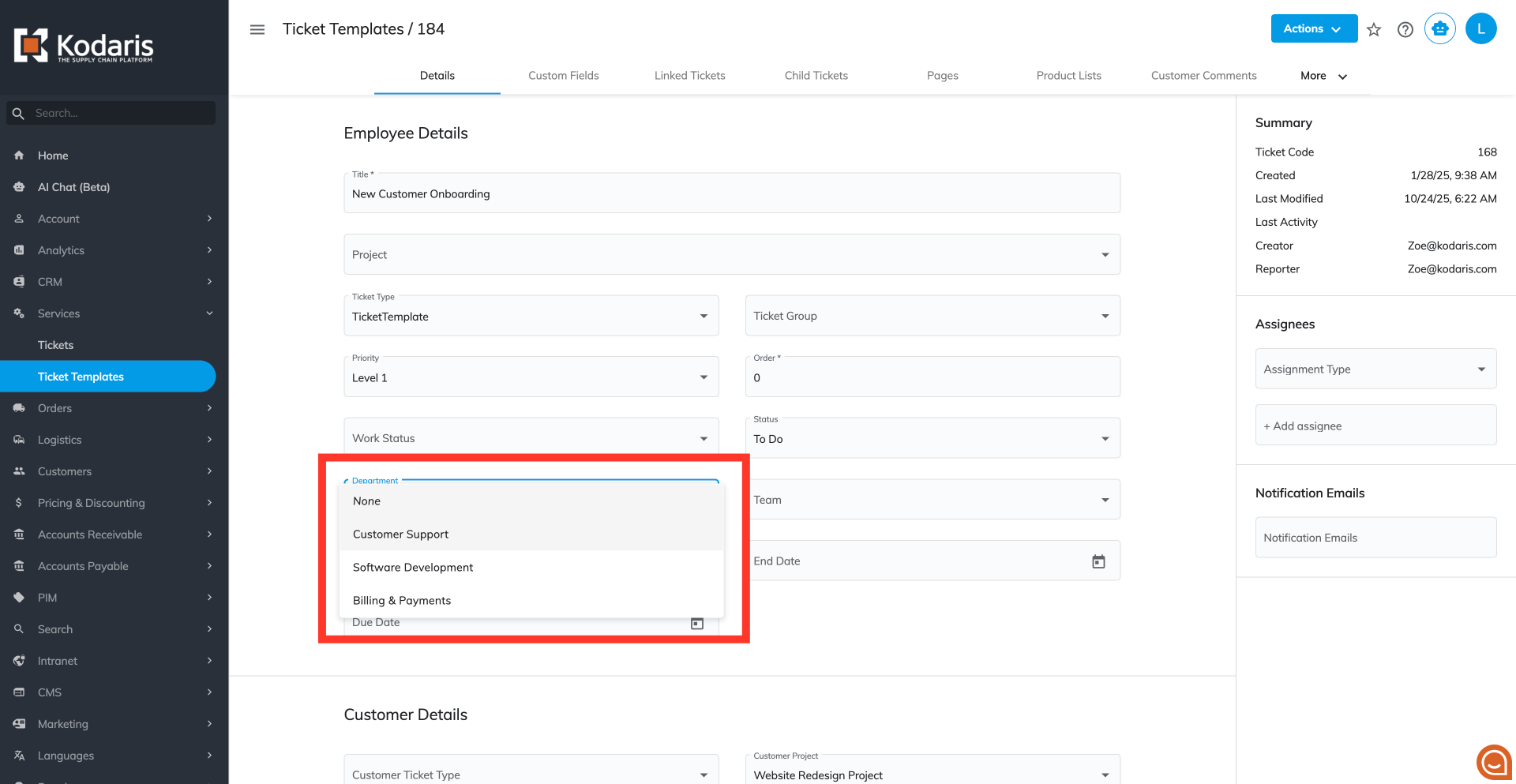The height and width of the screenshot is (784, 1516).
Task: Select Software Development department option
Action: coord(531,568)
